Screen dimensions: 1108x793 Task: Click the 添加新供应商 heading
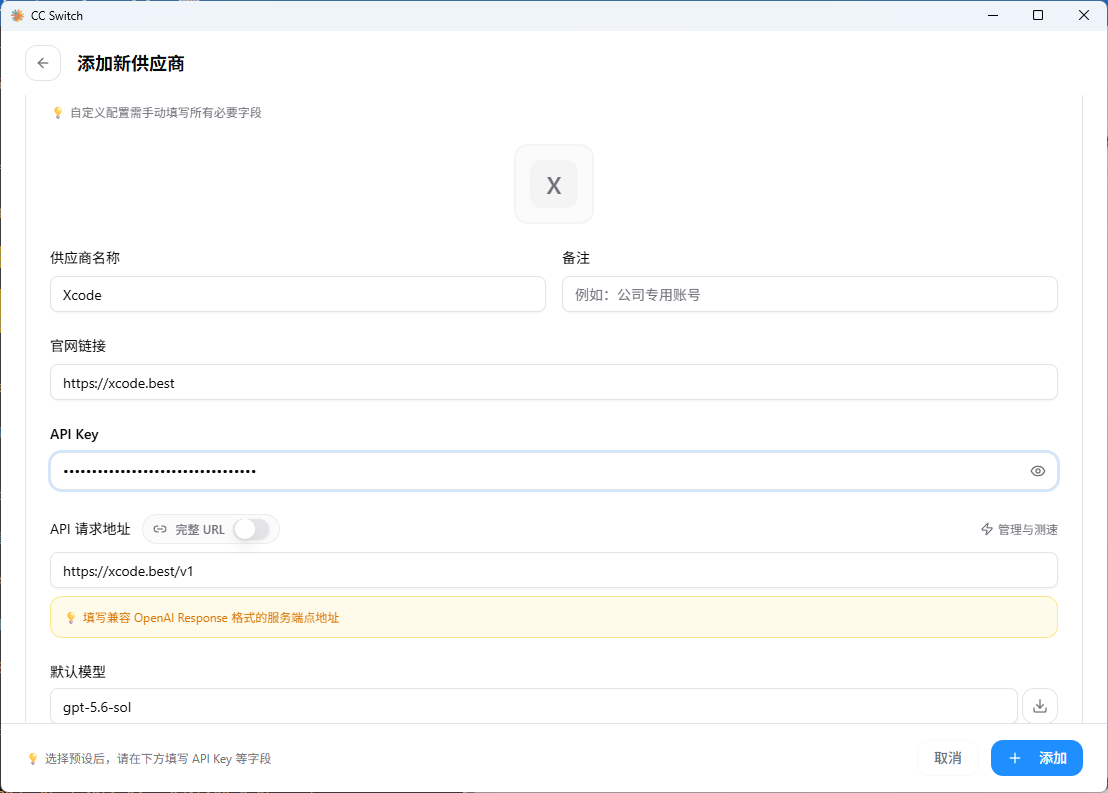131,64
